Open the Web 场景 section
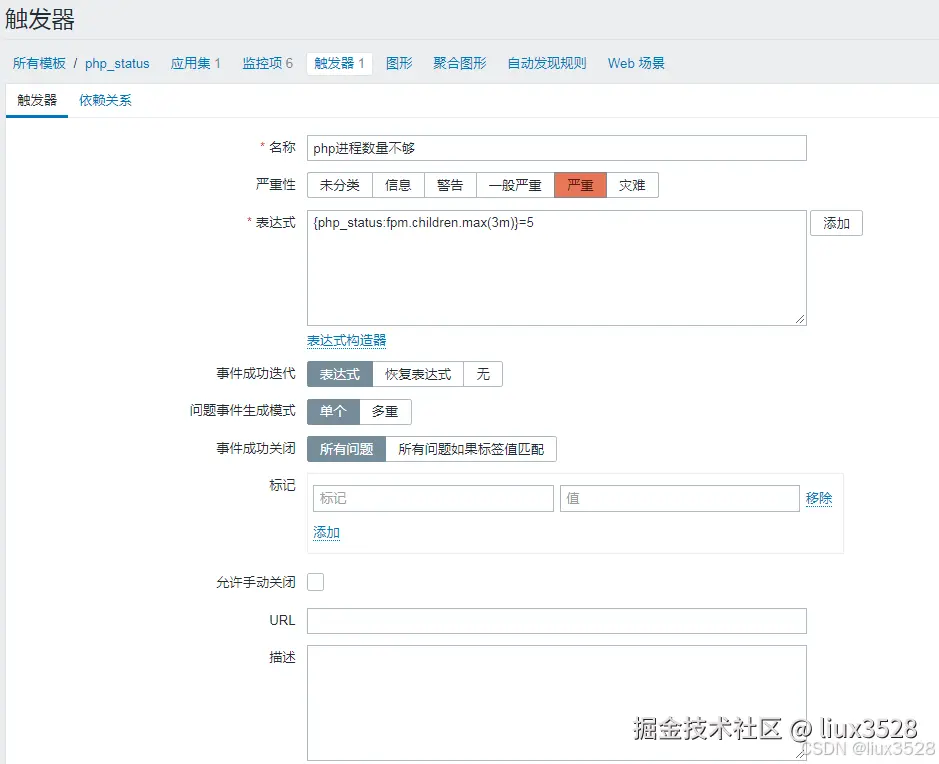939x764 pixels. tap(636, 63)
